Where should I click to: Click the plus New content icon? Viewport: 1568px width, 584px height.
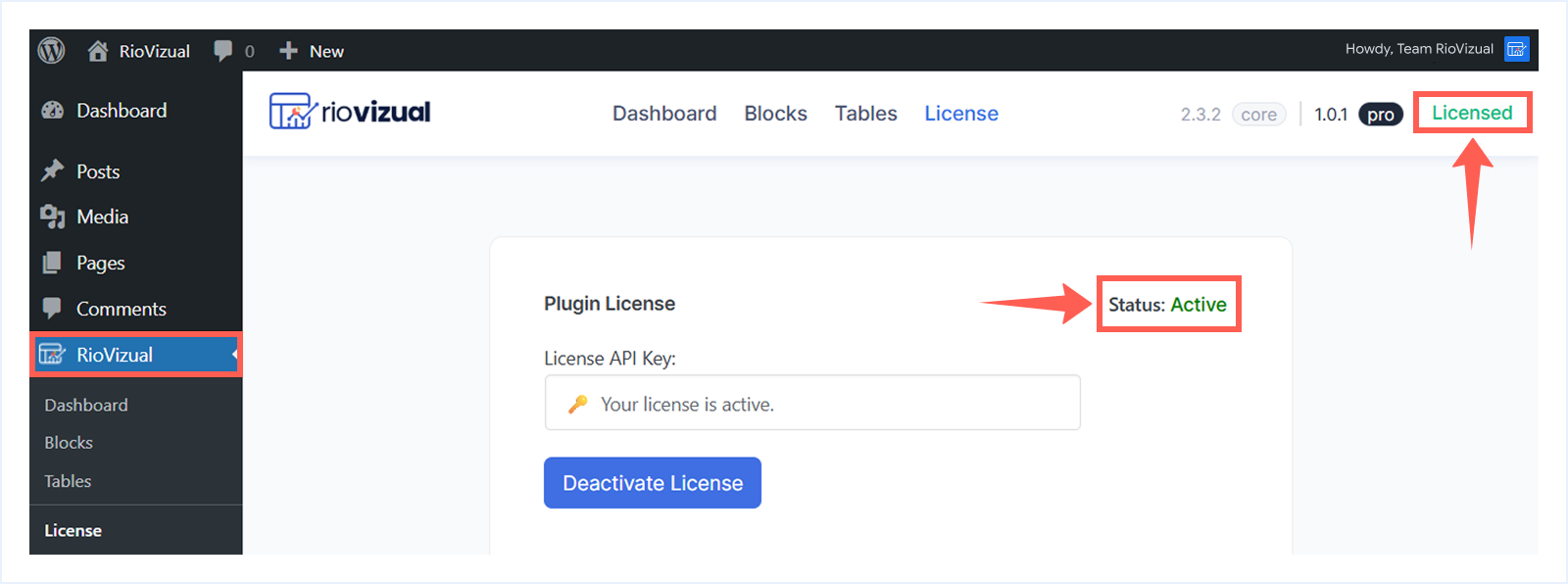pyautogui.click(x=288, y=51)
